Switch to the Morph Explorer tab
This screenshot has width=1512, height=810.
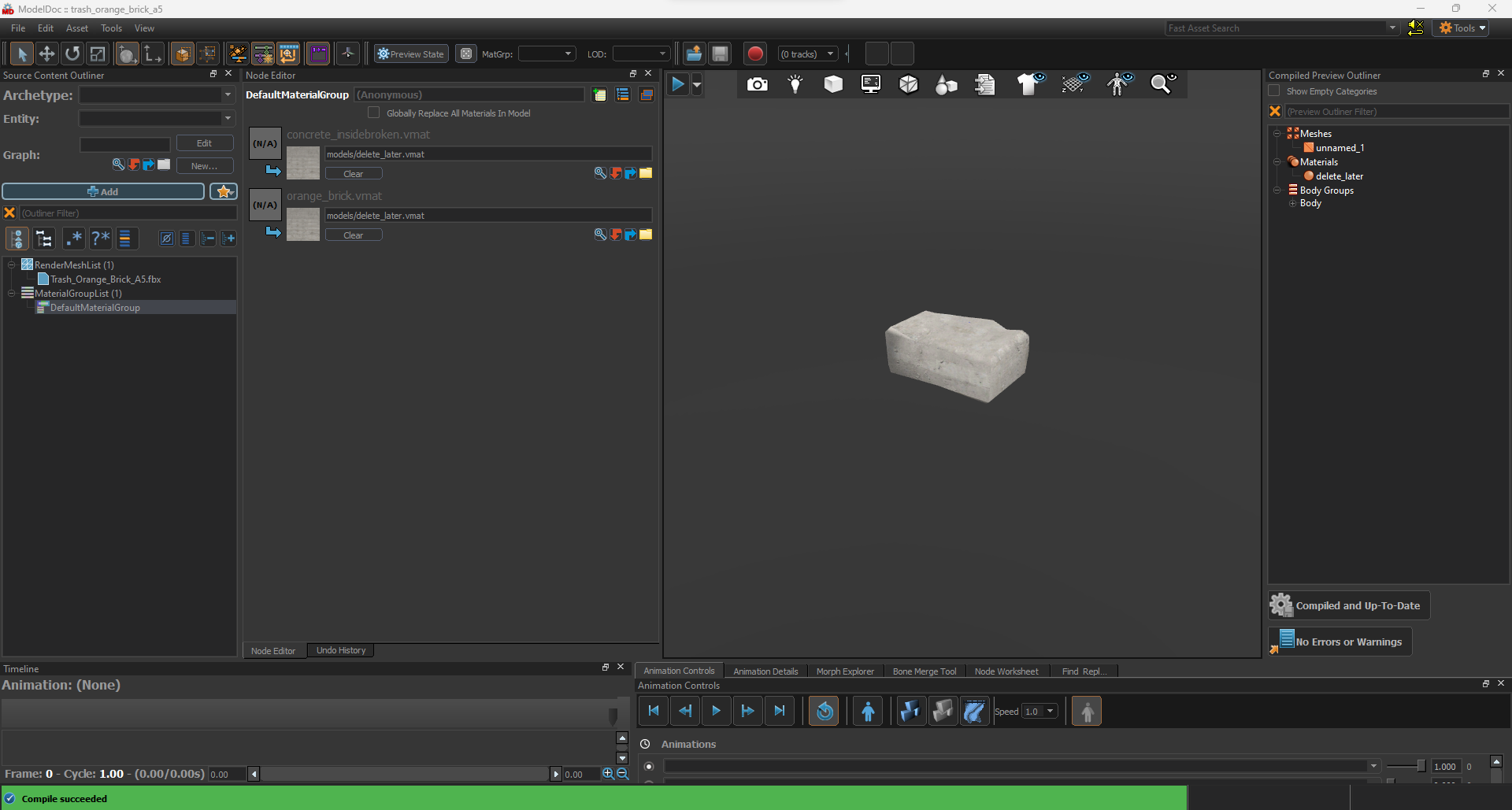844,671
